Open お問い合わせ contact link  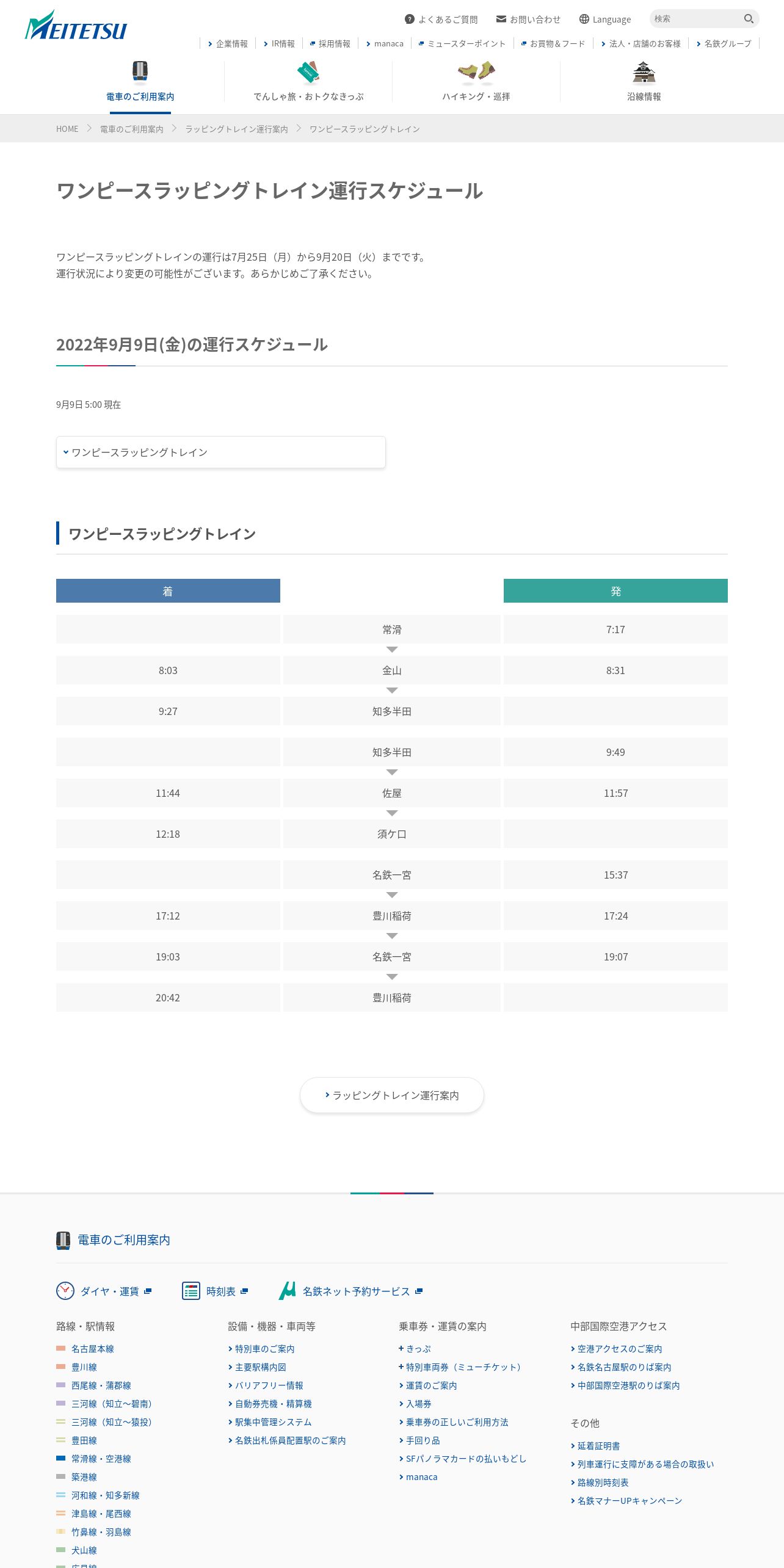click(x=528, y=20)
